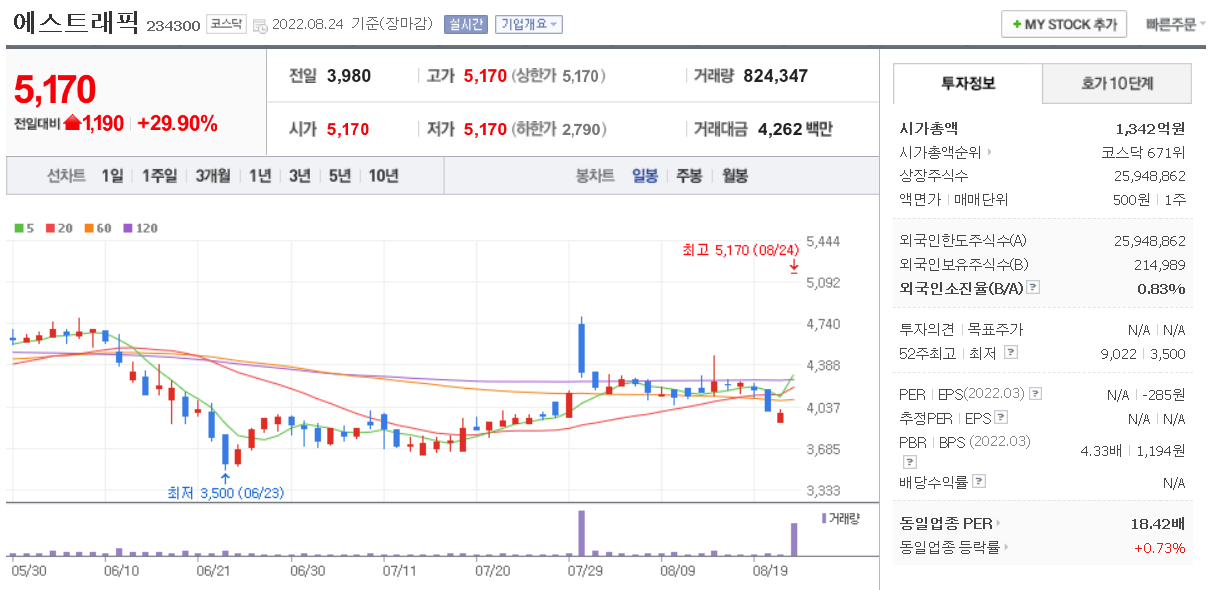This screenshot has width=1220, height=590.
Task: Click the small arrow beside 시가총액순위
Action: (990, 153)
